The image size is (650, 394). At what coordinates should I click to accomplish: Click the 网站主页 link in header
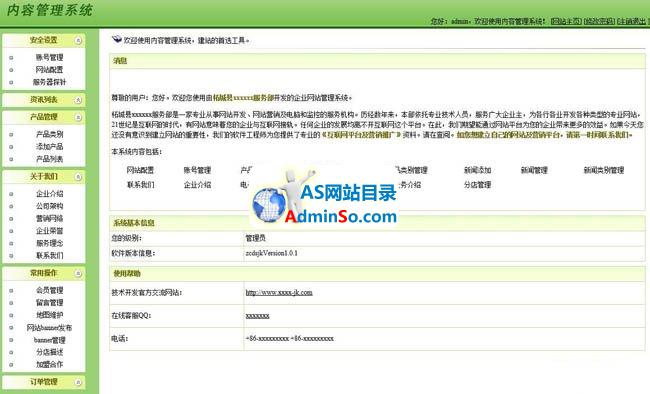(x=566, y=21)
